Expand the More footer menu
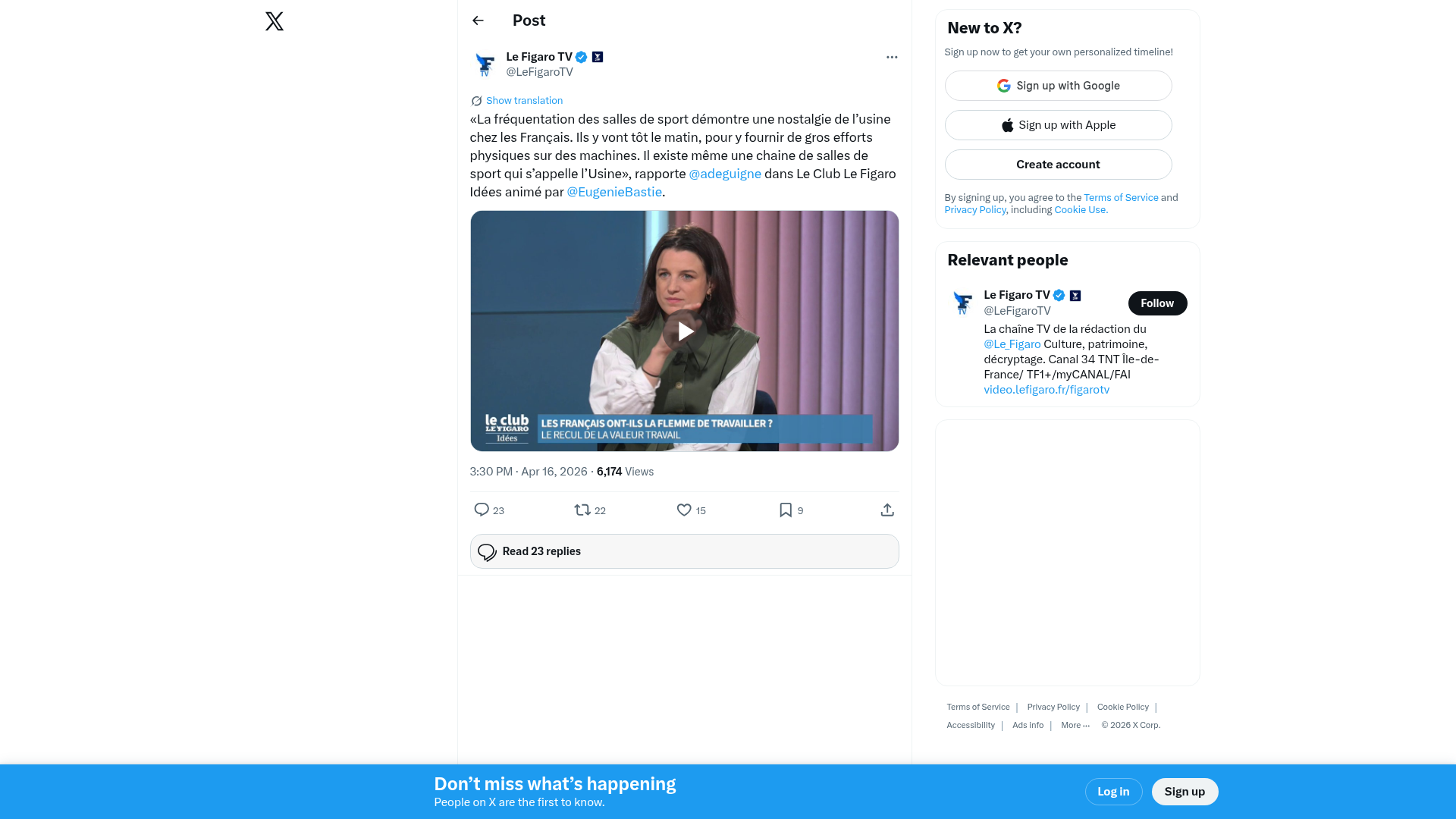 coord(1075,726)
